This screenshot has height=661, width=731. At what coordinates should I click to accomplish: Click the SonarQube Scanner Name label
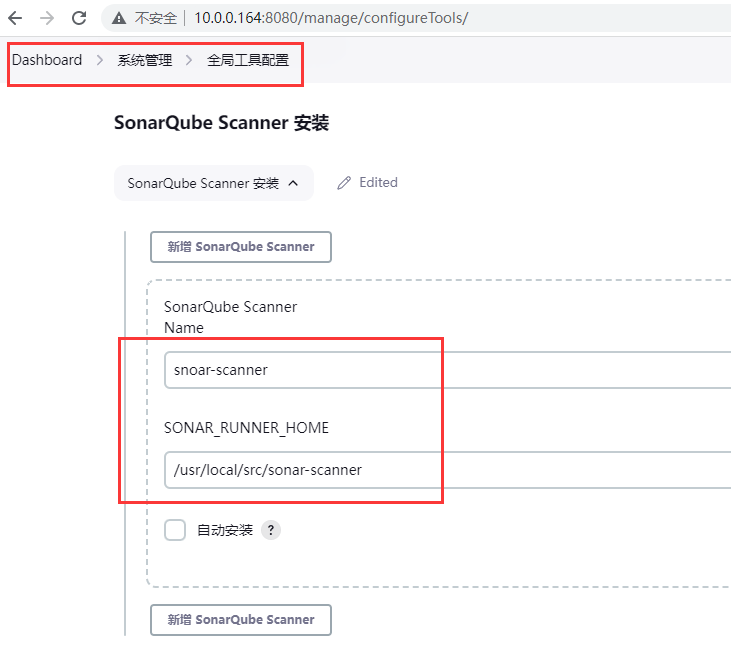point(230,317)
